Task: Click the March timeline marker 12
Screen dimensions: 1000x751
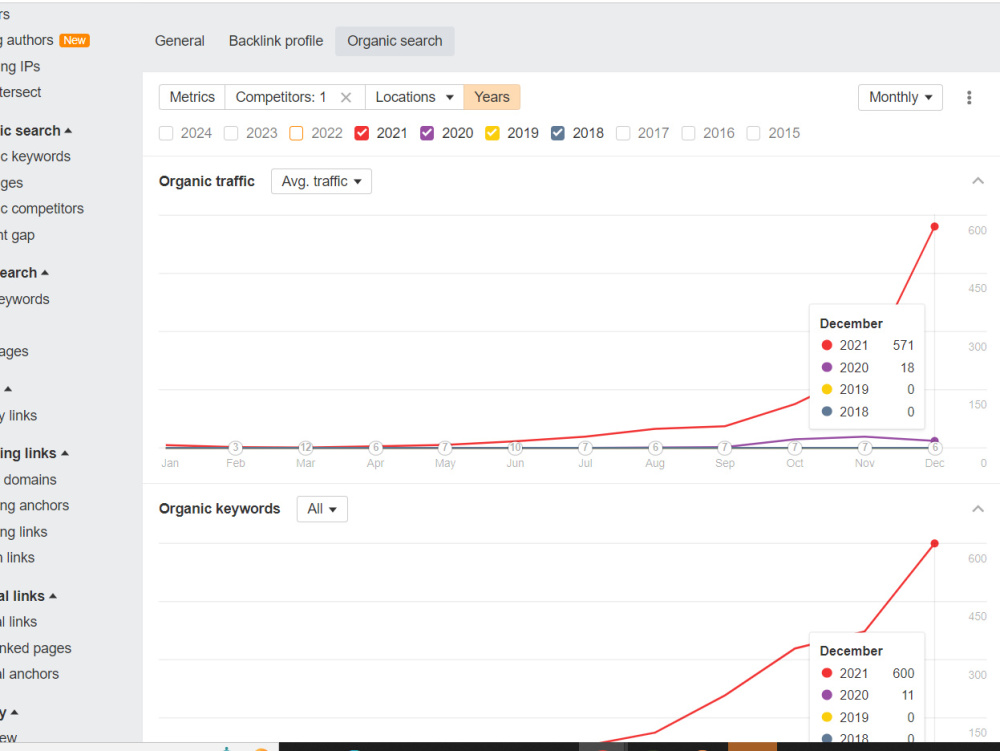Action: [305, 448]
